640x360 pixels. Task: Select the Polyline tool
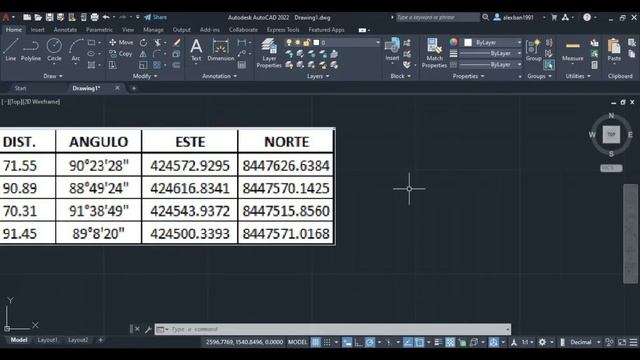(31, 50)
